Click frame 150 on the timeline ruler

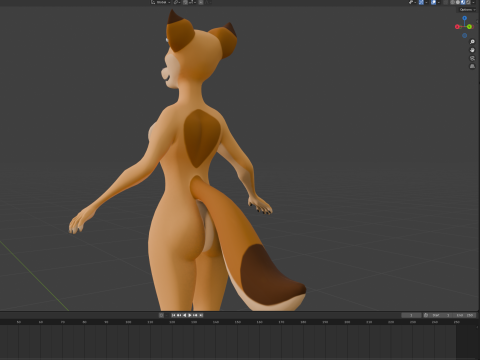(238, 322)
